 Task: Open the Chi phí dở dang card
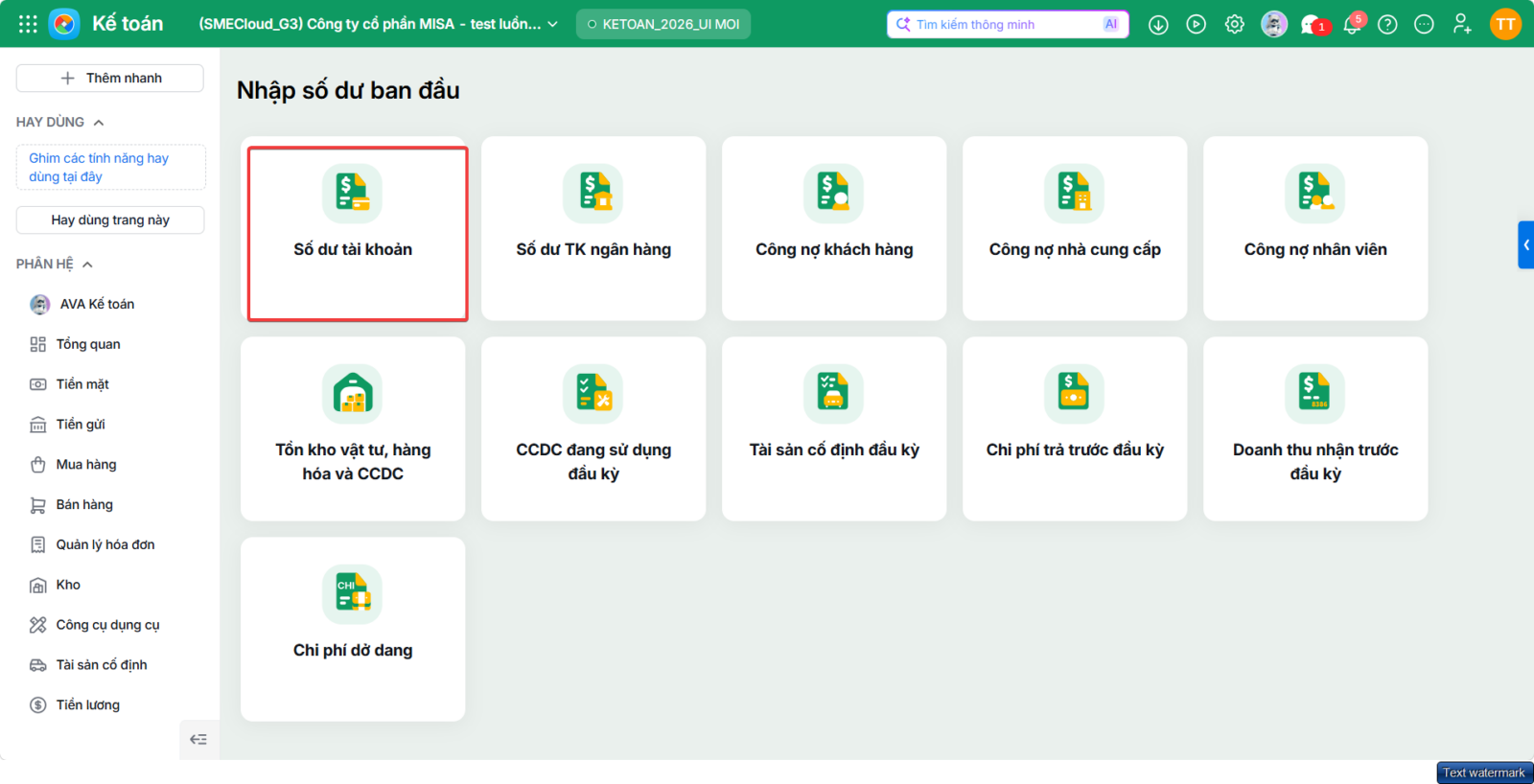click(x=353, y=629)
